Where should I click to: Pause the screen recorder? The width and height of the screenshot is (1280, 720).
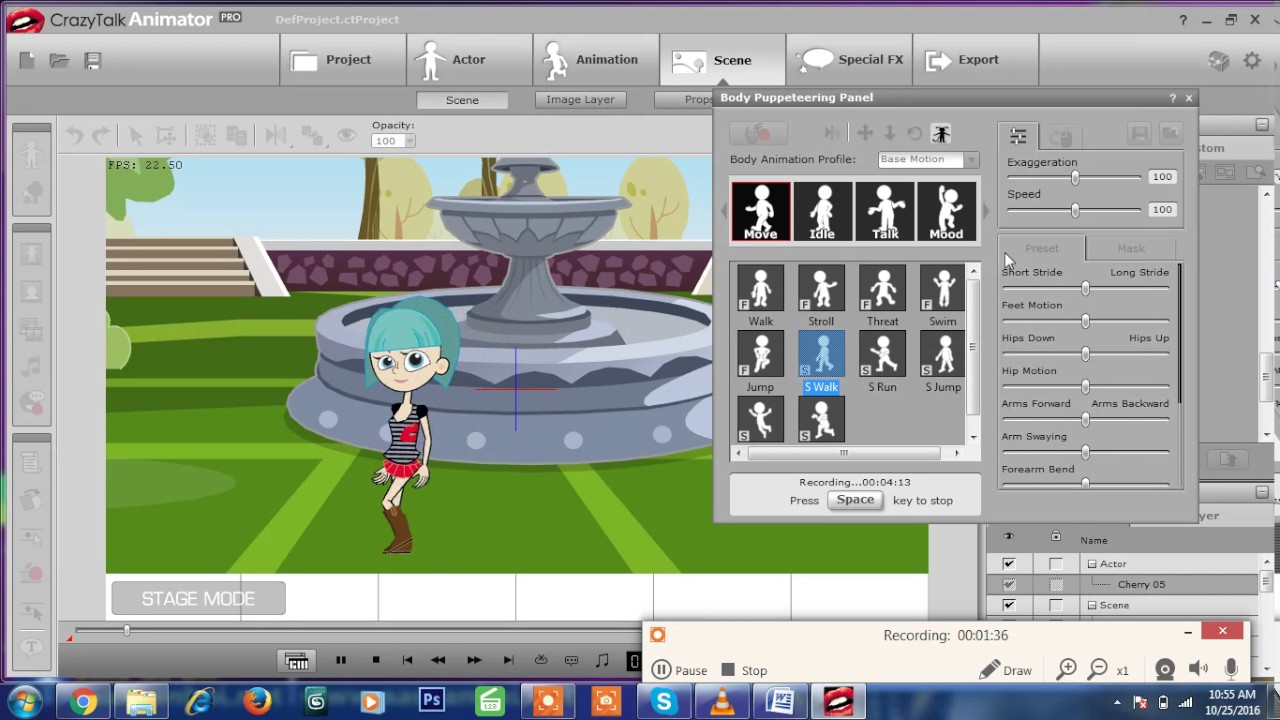pyautogui.click(x=680, y=670)
